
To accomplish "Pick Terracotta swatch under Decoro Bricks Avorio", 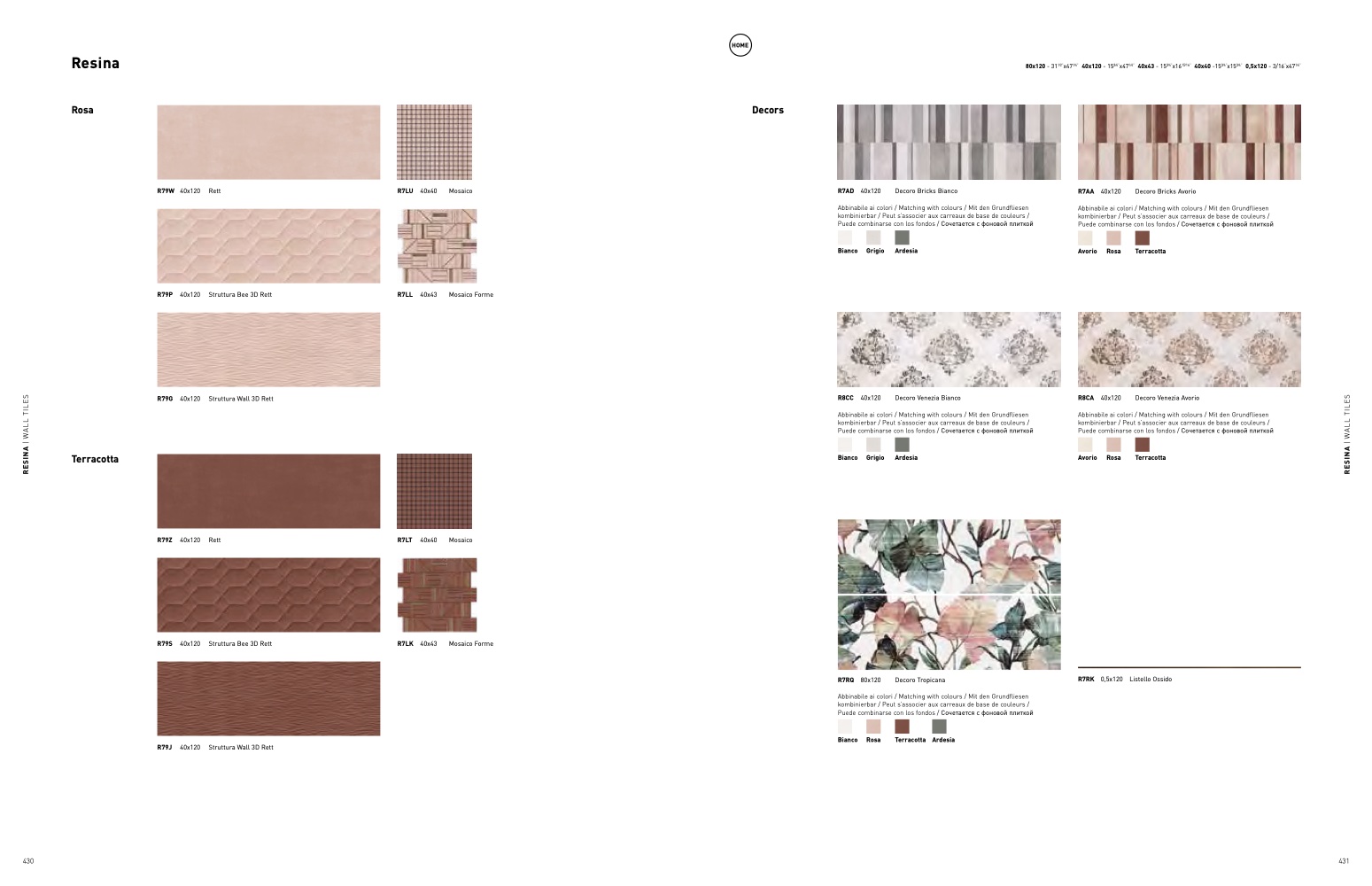I will click(1142, 237).
